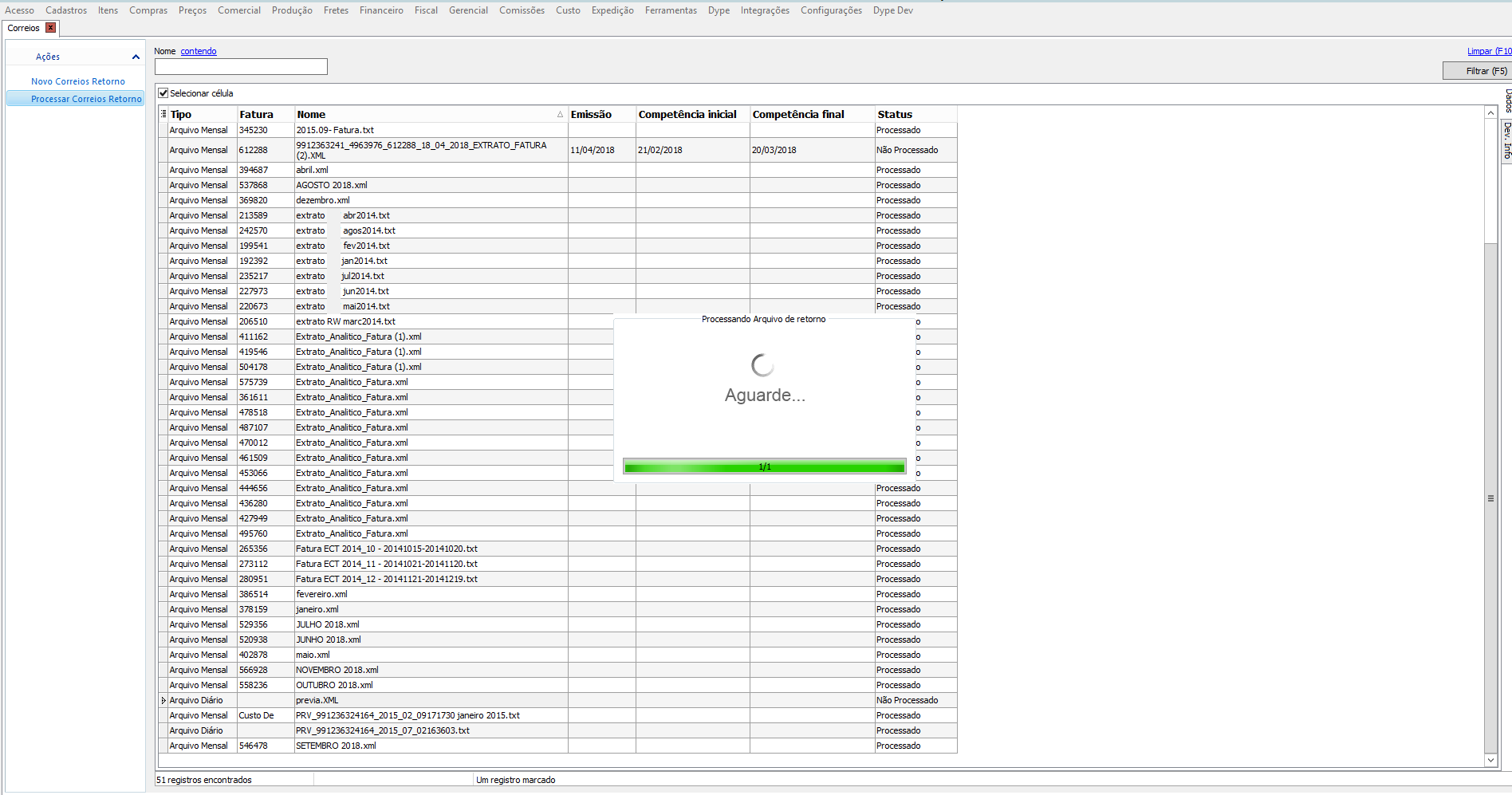Open the Comercial menu

coord(239,10)
